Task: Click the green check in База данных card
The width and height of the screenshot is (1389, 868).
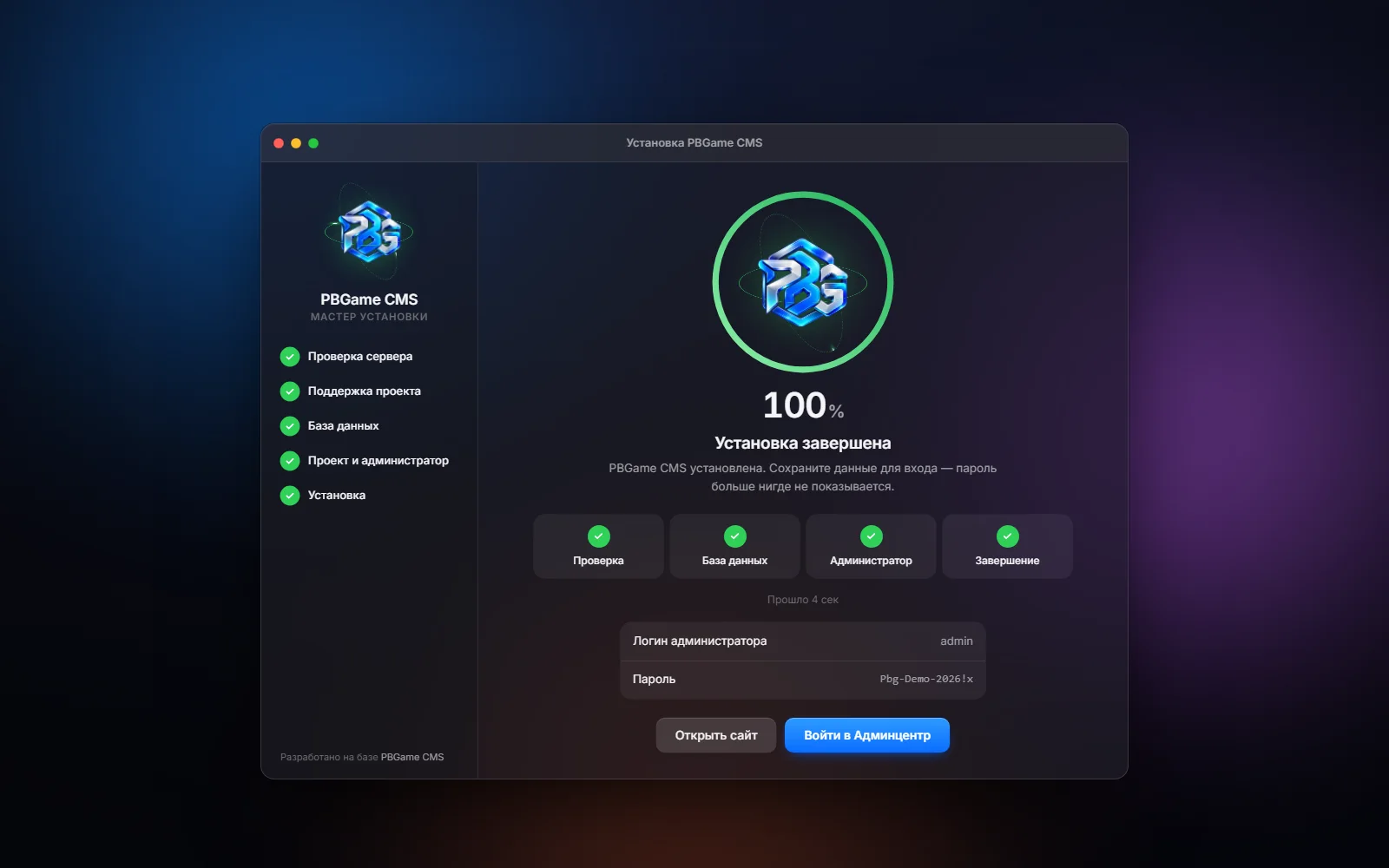Action: pos(735,536)
